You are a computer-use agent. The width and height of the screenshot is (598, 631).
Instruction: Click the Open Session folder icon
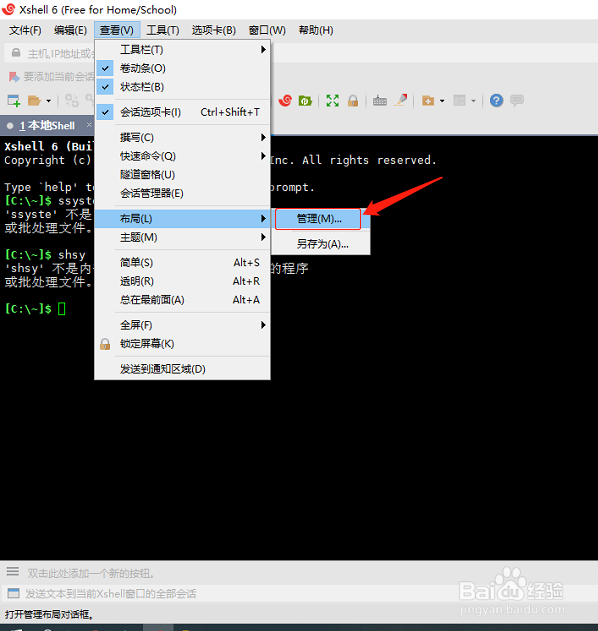34,101
